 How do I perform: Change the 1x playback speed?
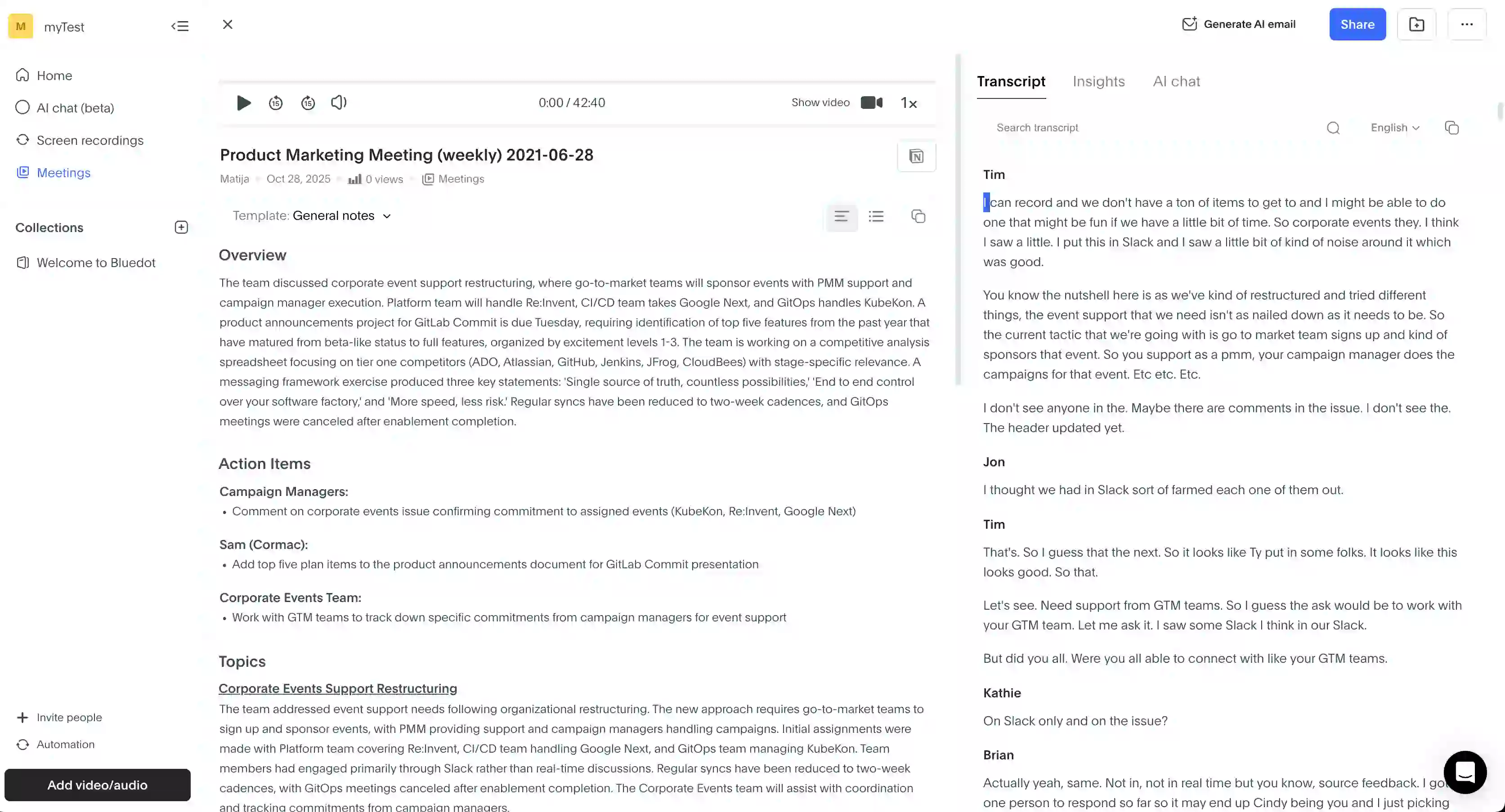tap(909, 102)
